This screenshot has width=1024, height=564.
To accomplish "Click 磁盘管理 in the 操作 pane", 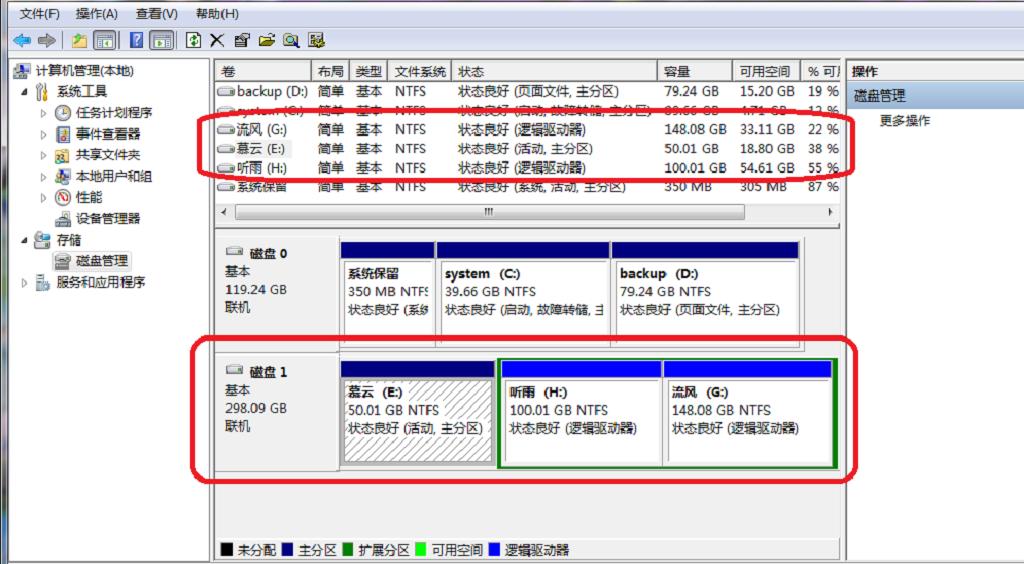I will click(880, 97).
